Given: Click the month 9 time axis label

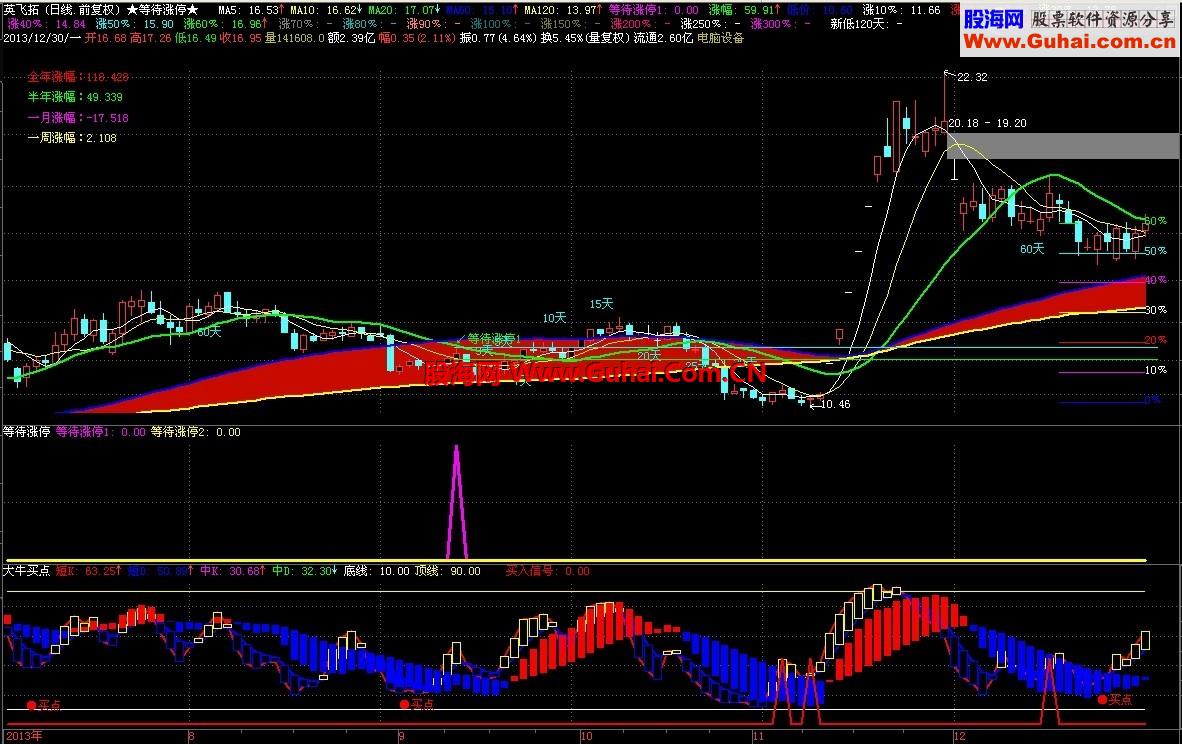Looking at the screenshot, I should click(401, 736).
